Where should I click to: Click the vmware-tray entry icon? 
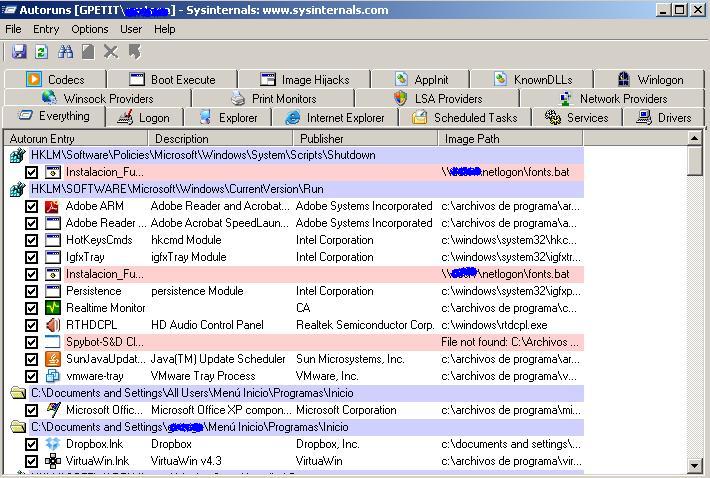[x=53, y=376]
